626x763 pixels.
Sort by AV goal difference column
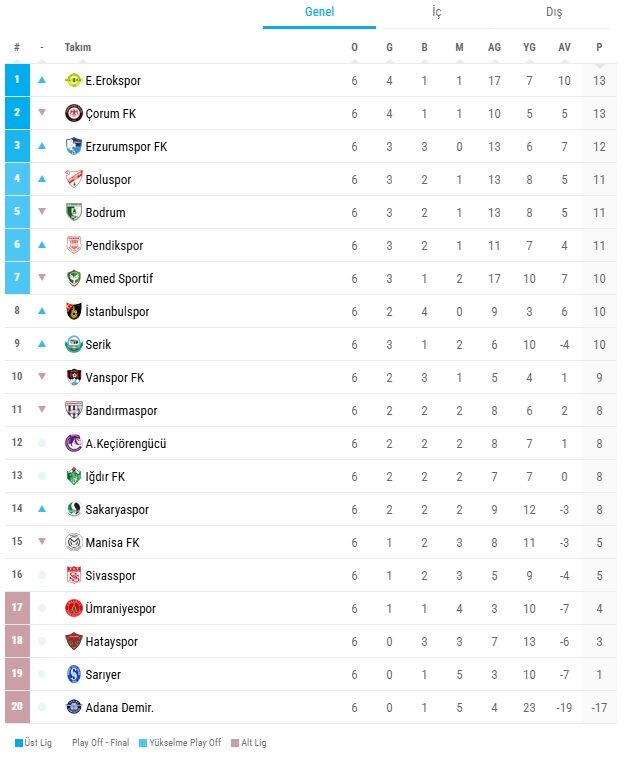tap(564, 47)
